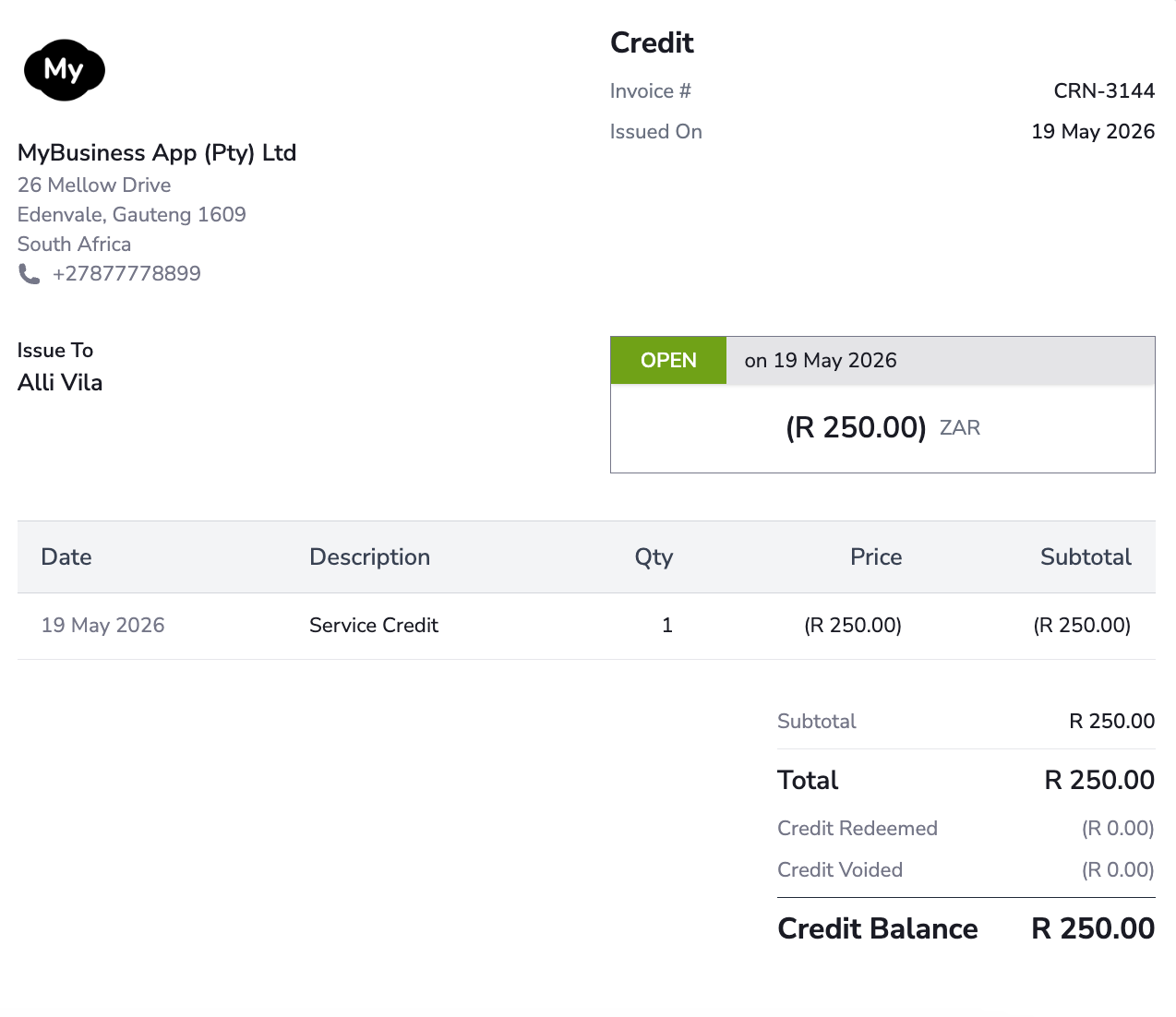Click the (R 250.00) ZAR amount box
1176x1017 pixels.
[x=882, y=428]
